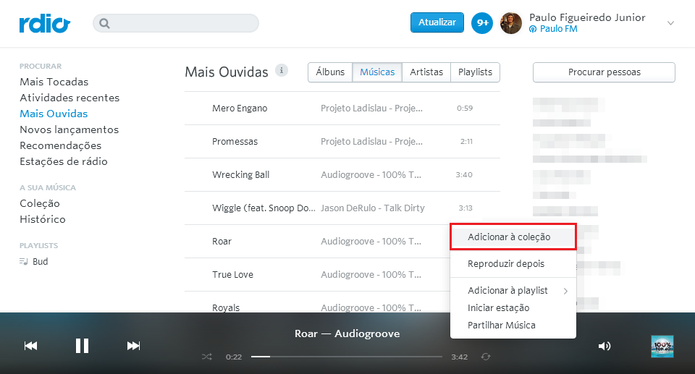Click the user name Paulo Figueiredo Junior
This screenshot has width=695, height=374.
point(587,18)
